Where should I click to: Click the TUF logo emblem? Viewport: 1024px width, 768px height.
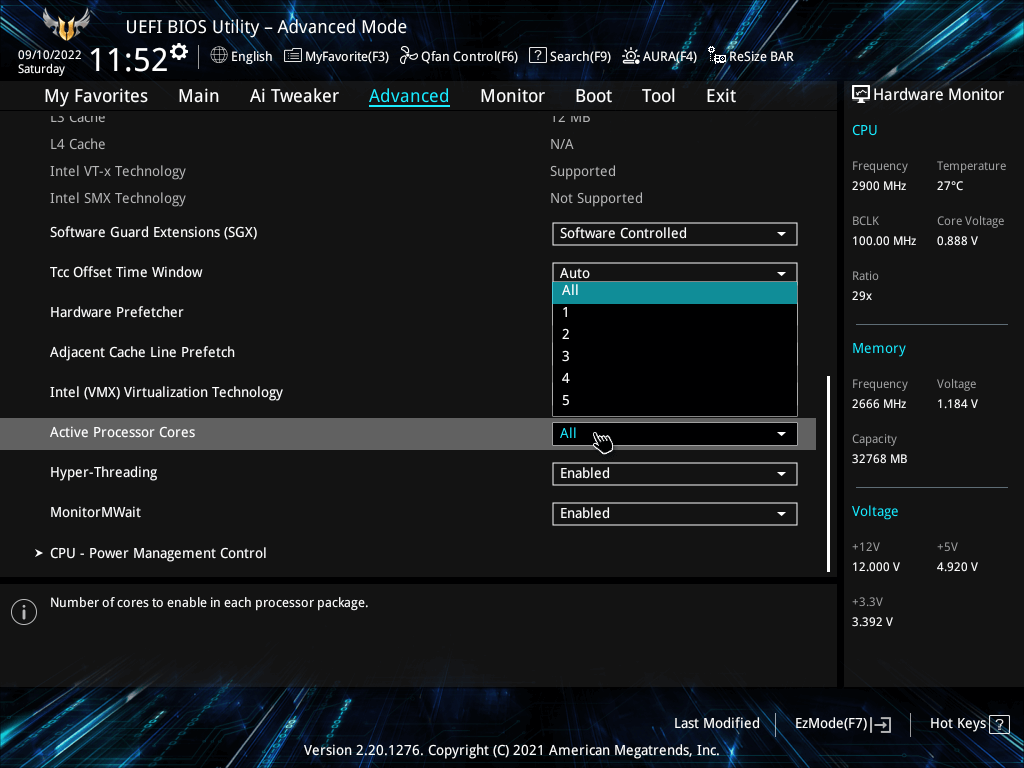point(65,25)
